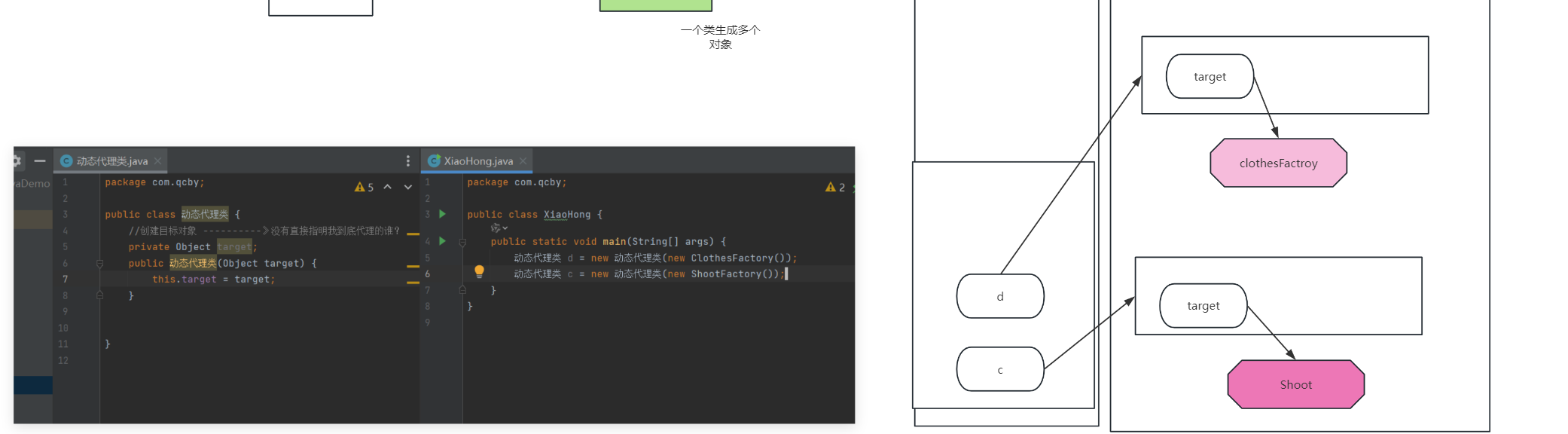Click the 'package com.qcby;' line in 动态代理类.java
This screenshot has height=434, width=1568.
(x=154, y=182)
